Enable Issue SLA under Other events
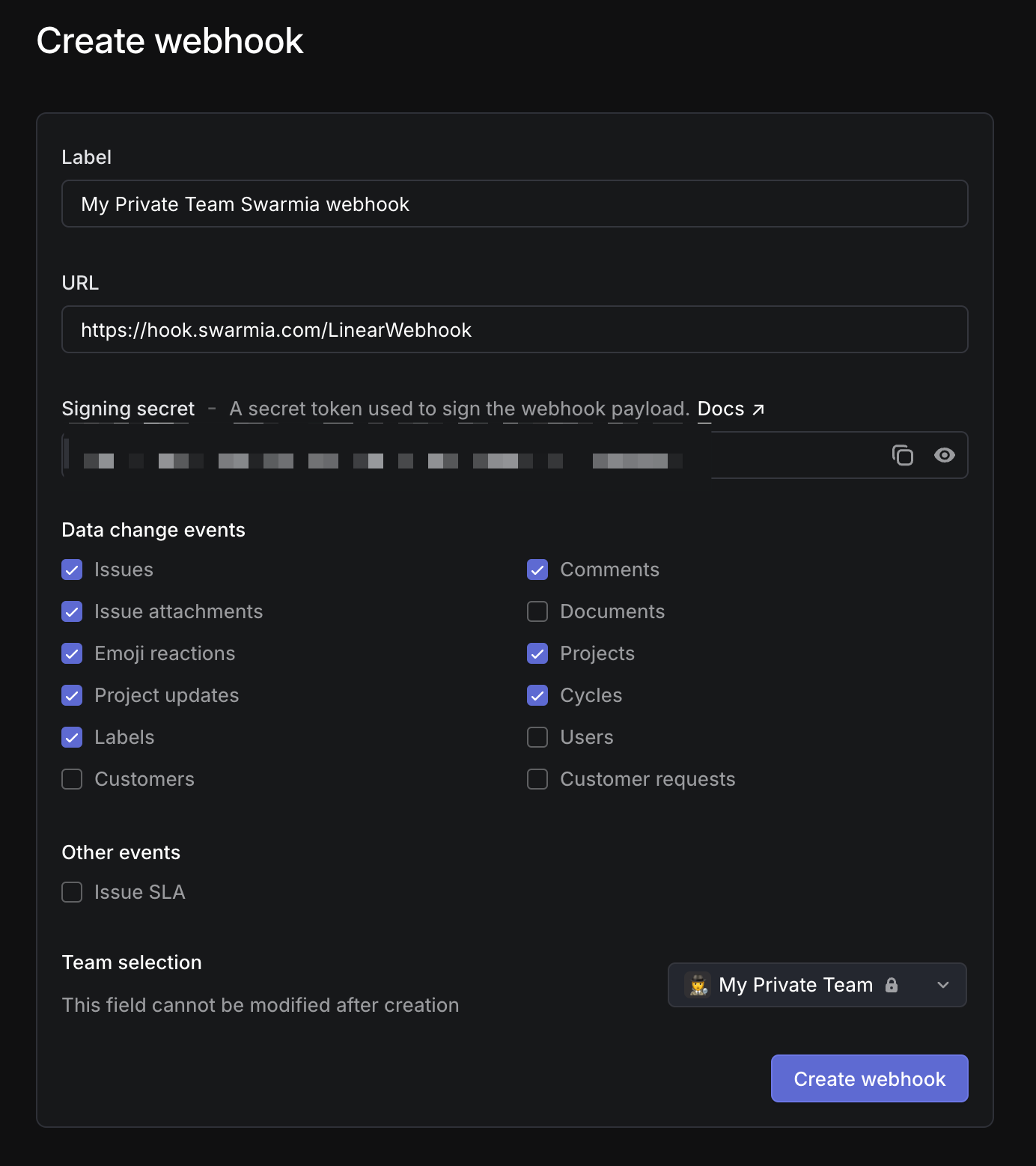Screen dimensions: 1036x1166 (x=72, y=892)
